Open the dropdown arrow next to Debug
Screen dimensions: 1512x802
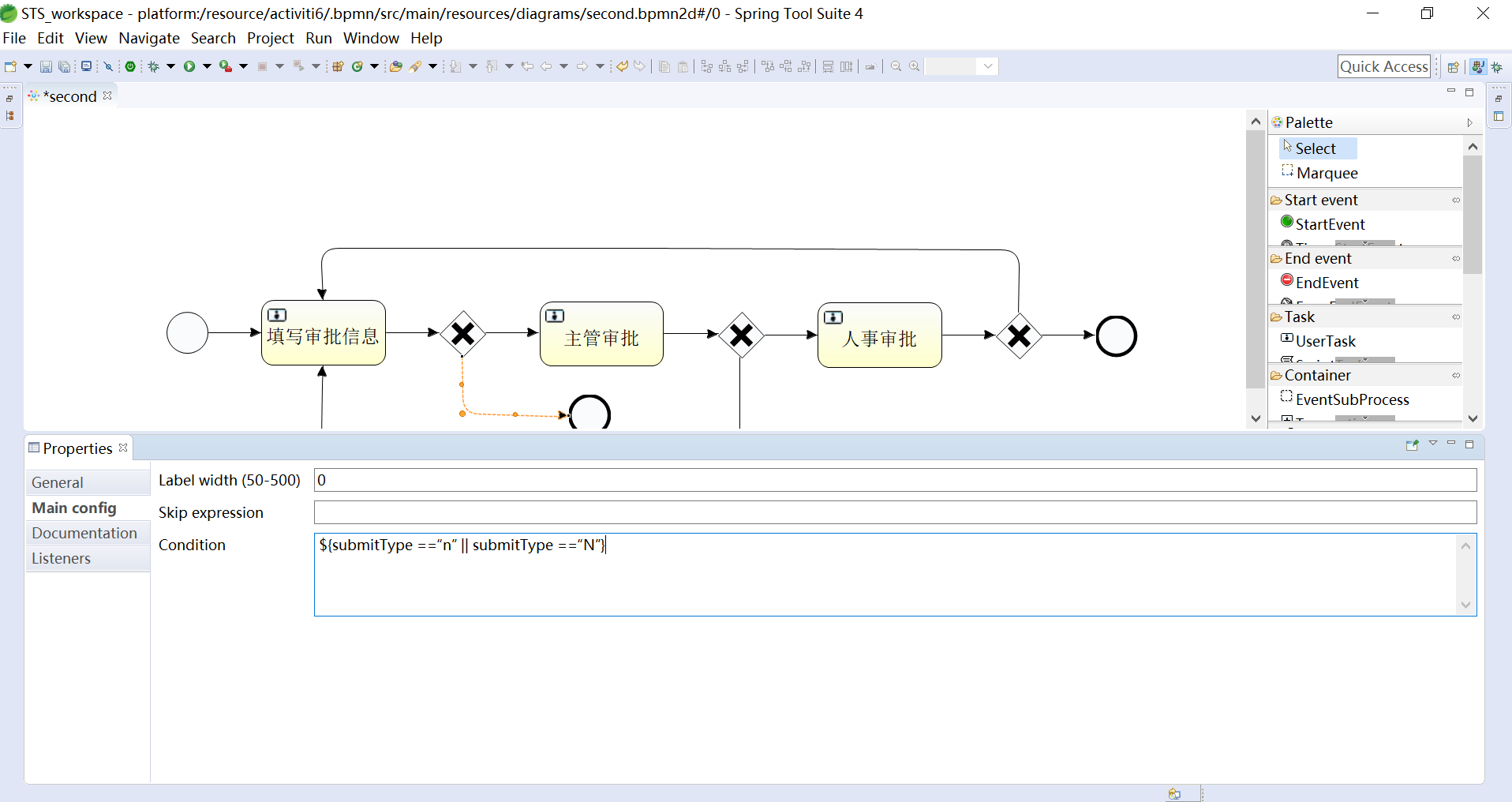pyautogui.click(x=170, y=66)
